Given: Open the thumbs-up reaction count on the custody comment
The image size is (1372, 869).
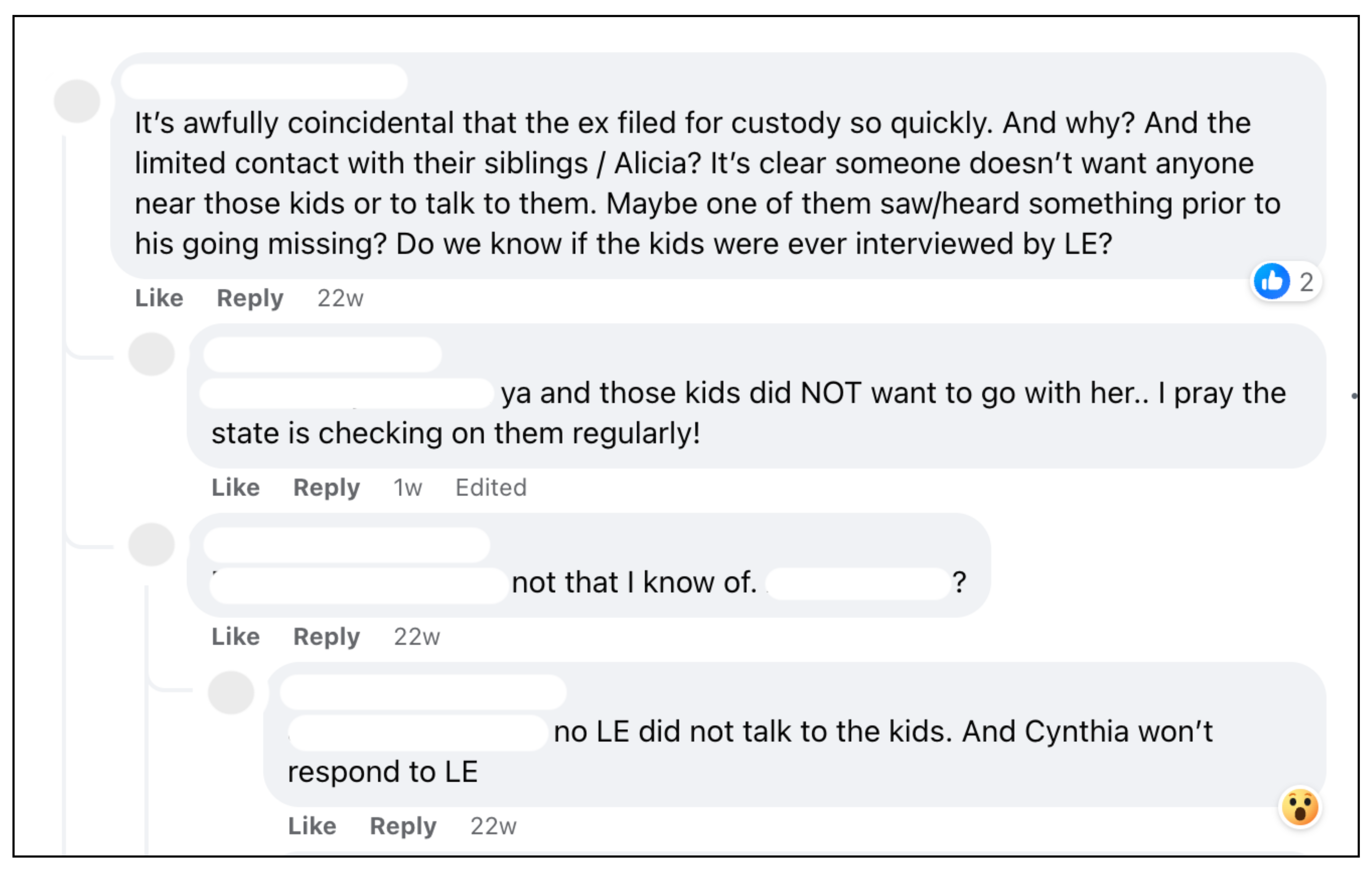Looking at the screenshot, I should click(1286, 281).
